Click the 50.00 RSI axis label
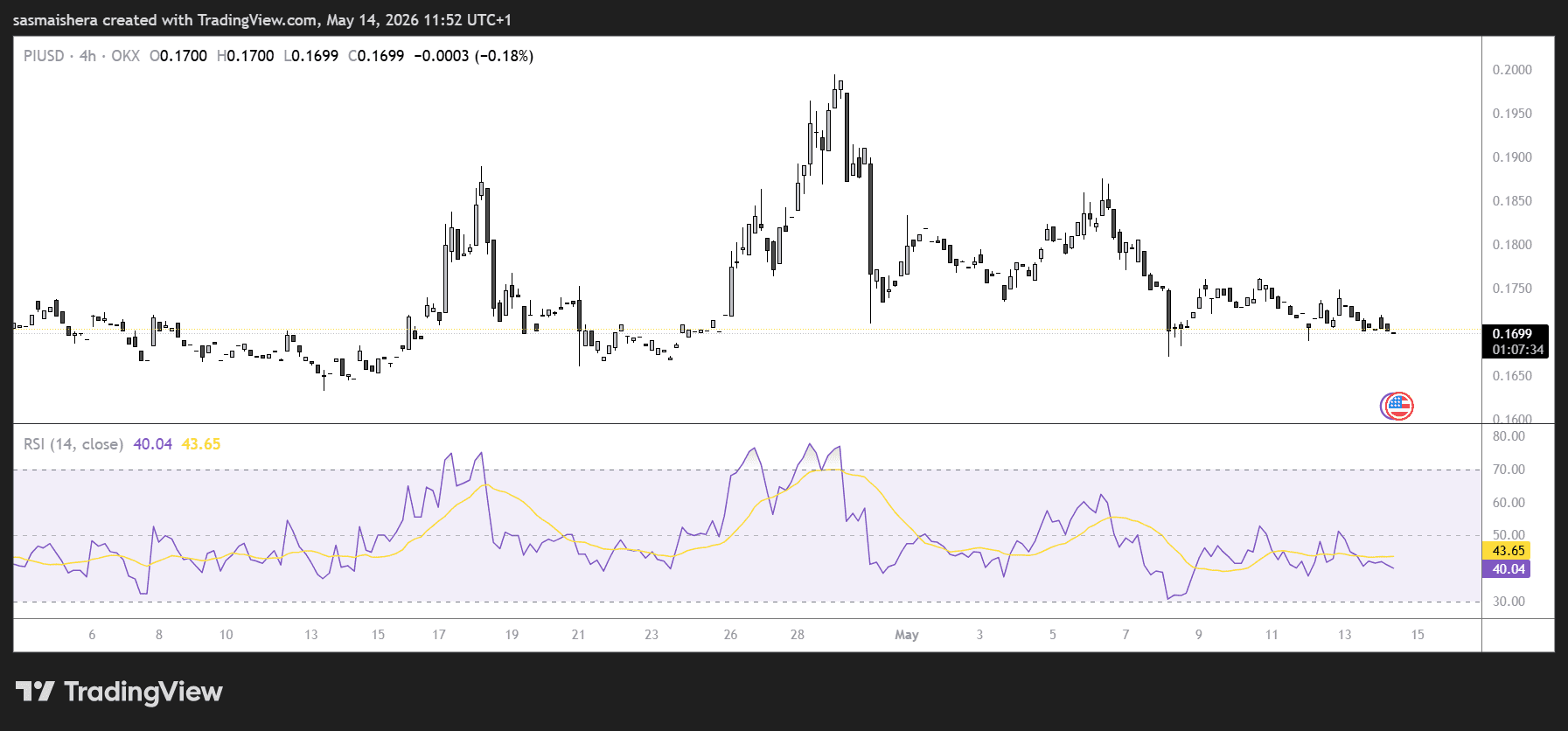Screen dimensions: 1568x731 click(x=1509, y=535)
